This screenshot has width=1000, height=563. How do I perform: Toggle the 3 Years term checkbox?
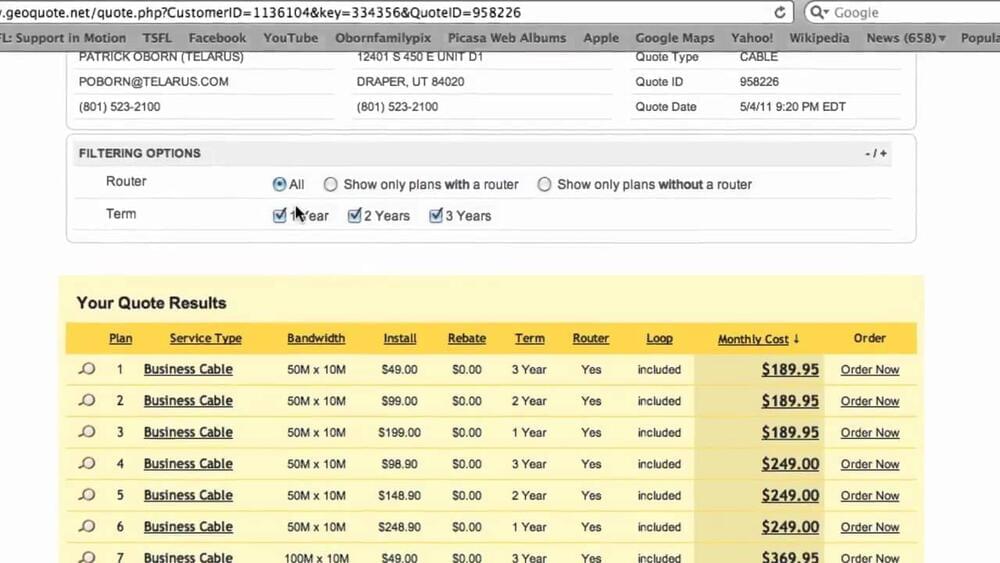(x=435, y=216)
